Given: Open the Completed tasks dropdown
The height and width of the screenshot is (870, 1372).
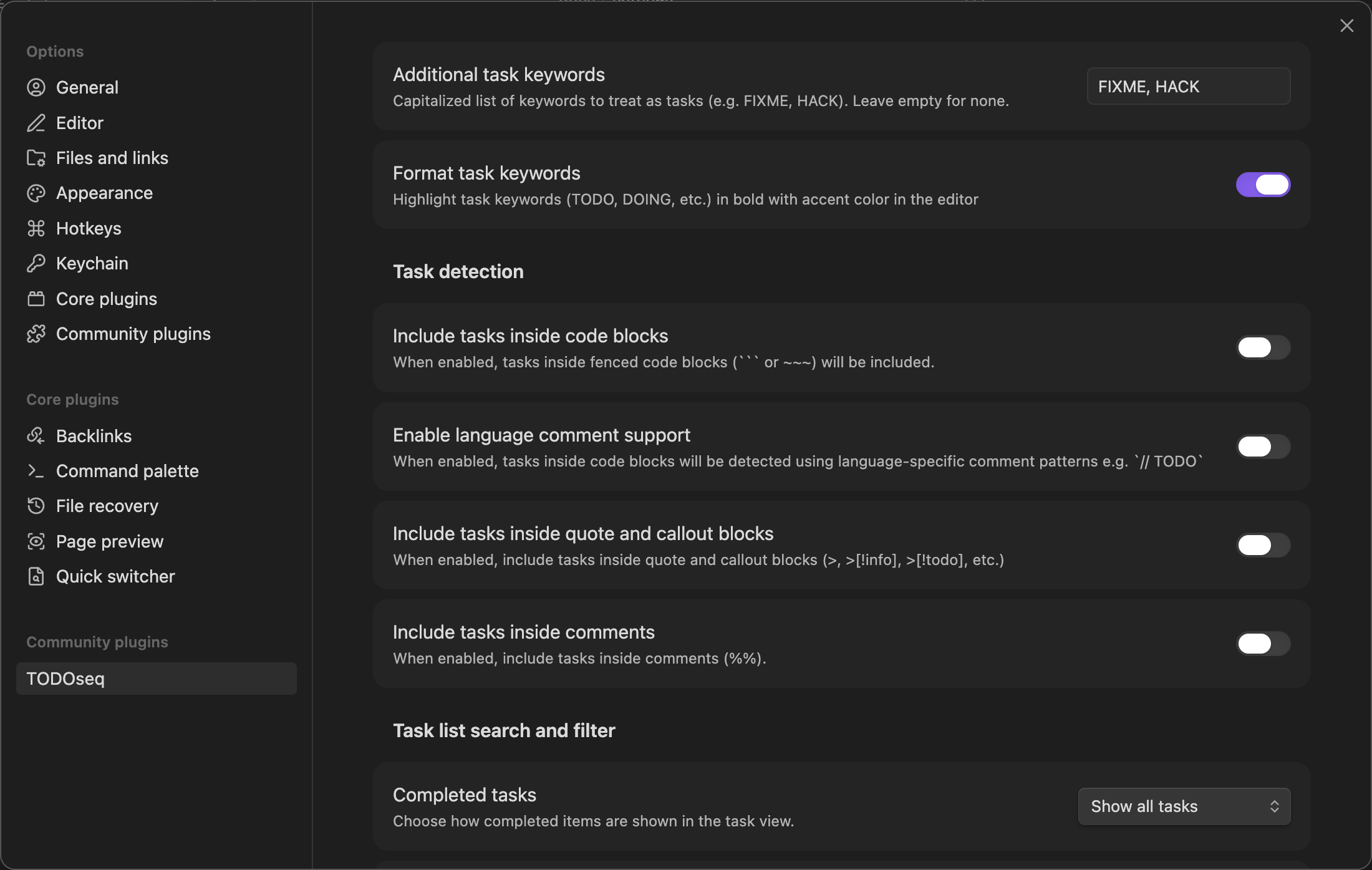Looking at the screenshot, I should [1183, 806].
